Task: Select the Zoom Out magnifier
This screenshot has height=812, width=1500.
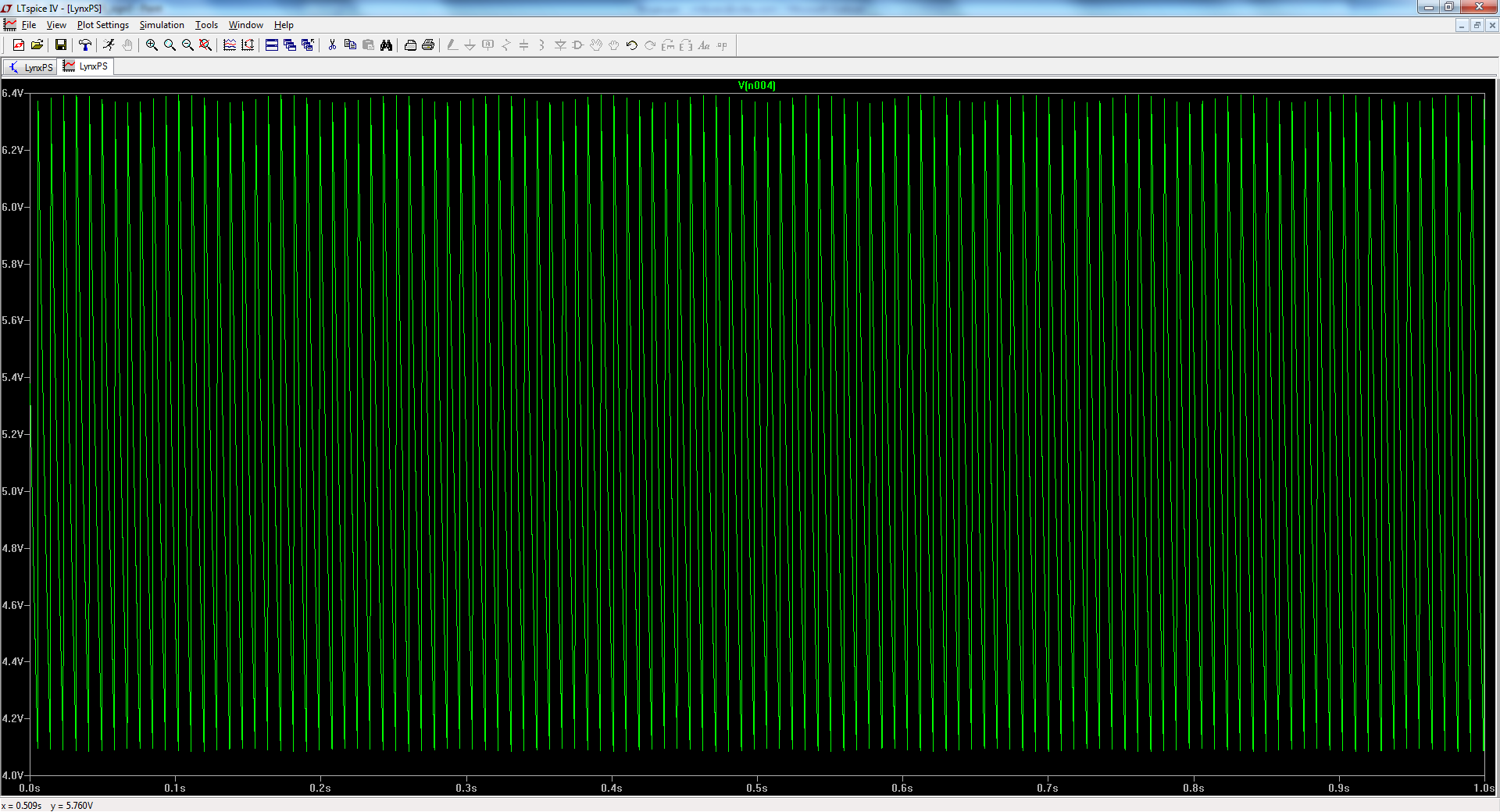Action: pyautogui.click(x=187, y=45)
